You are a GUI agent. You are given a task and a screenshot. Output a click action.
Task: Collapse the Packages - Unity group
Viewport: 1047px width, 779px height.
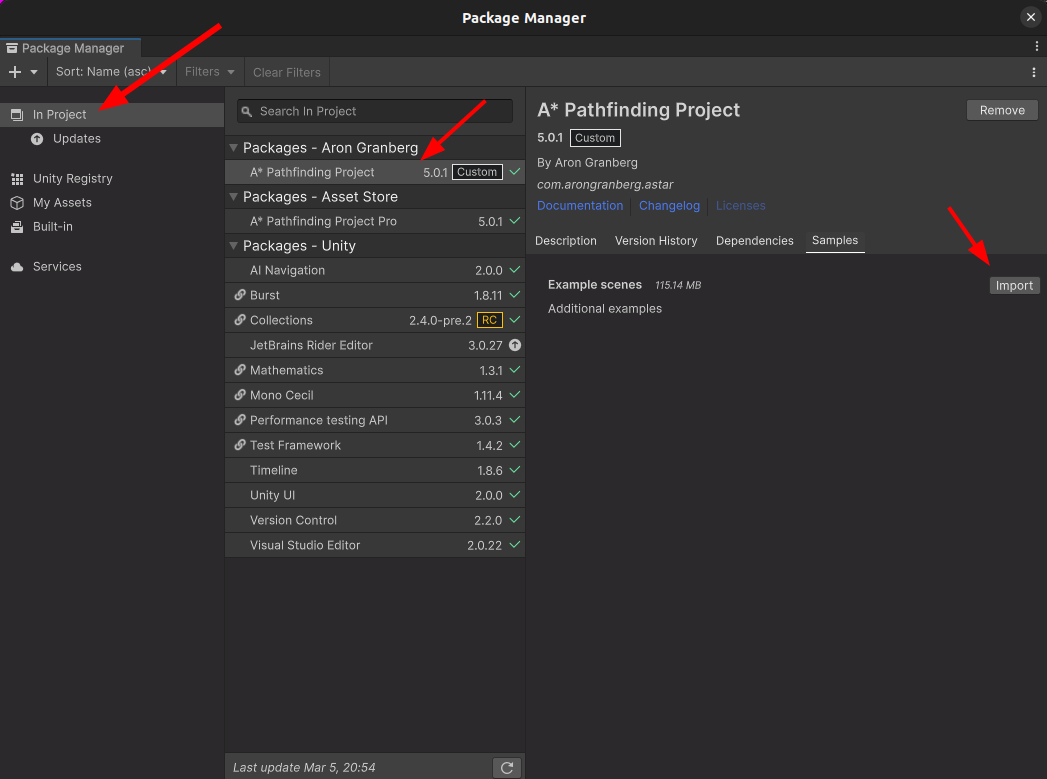pyautogui.click(x=234, y=246)
